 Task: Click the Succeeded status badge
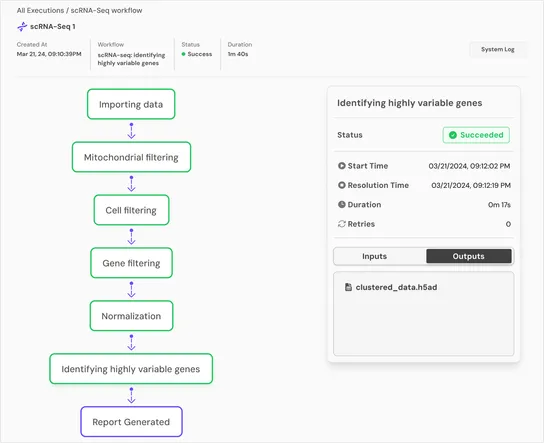pos(476,135)
